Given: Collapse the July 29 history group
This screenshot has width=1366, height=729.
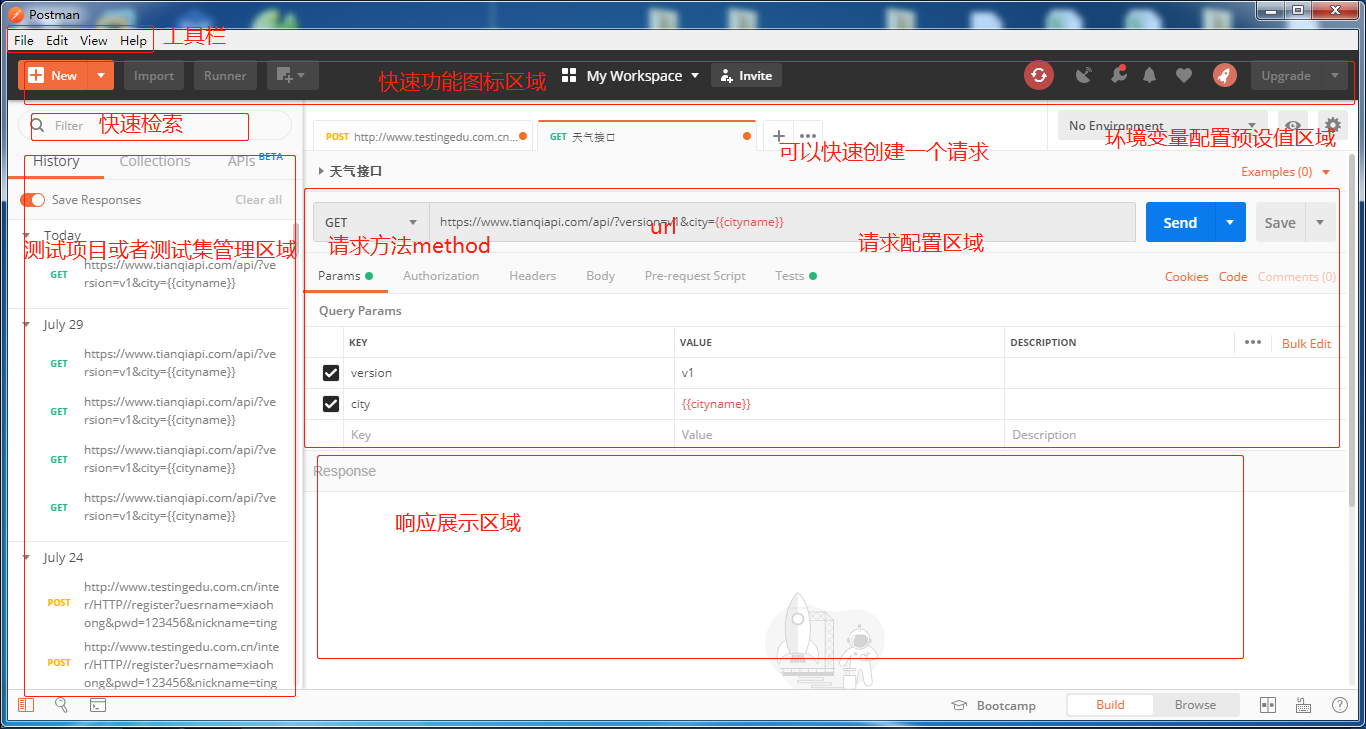Looking at the screenshot, I should point(27,325).
